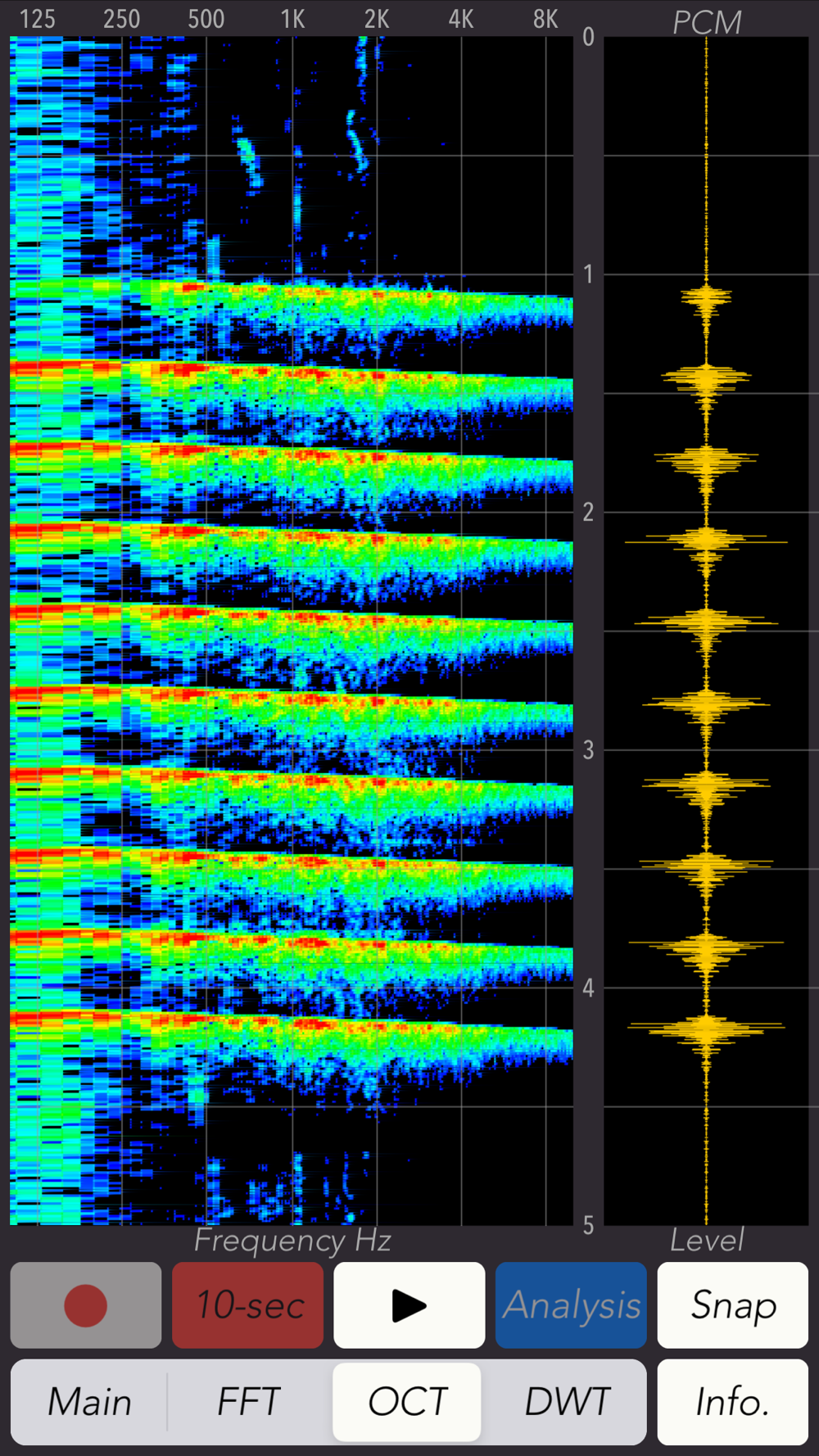
Task: Tap the 8K frequency axis label
Action: coord(545,19)
